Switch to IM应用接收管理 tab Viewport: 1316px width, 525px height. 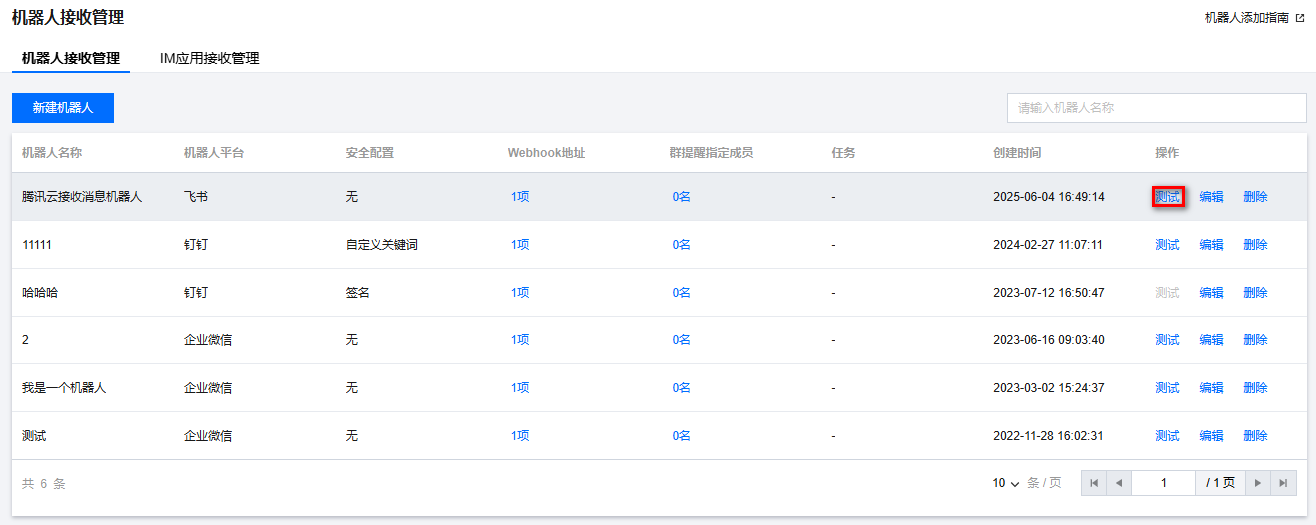coord(209,58)
